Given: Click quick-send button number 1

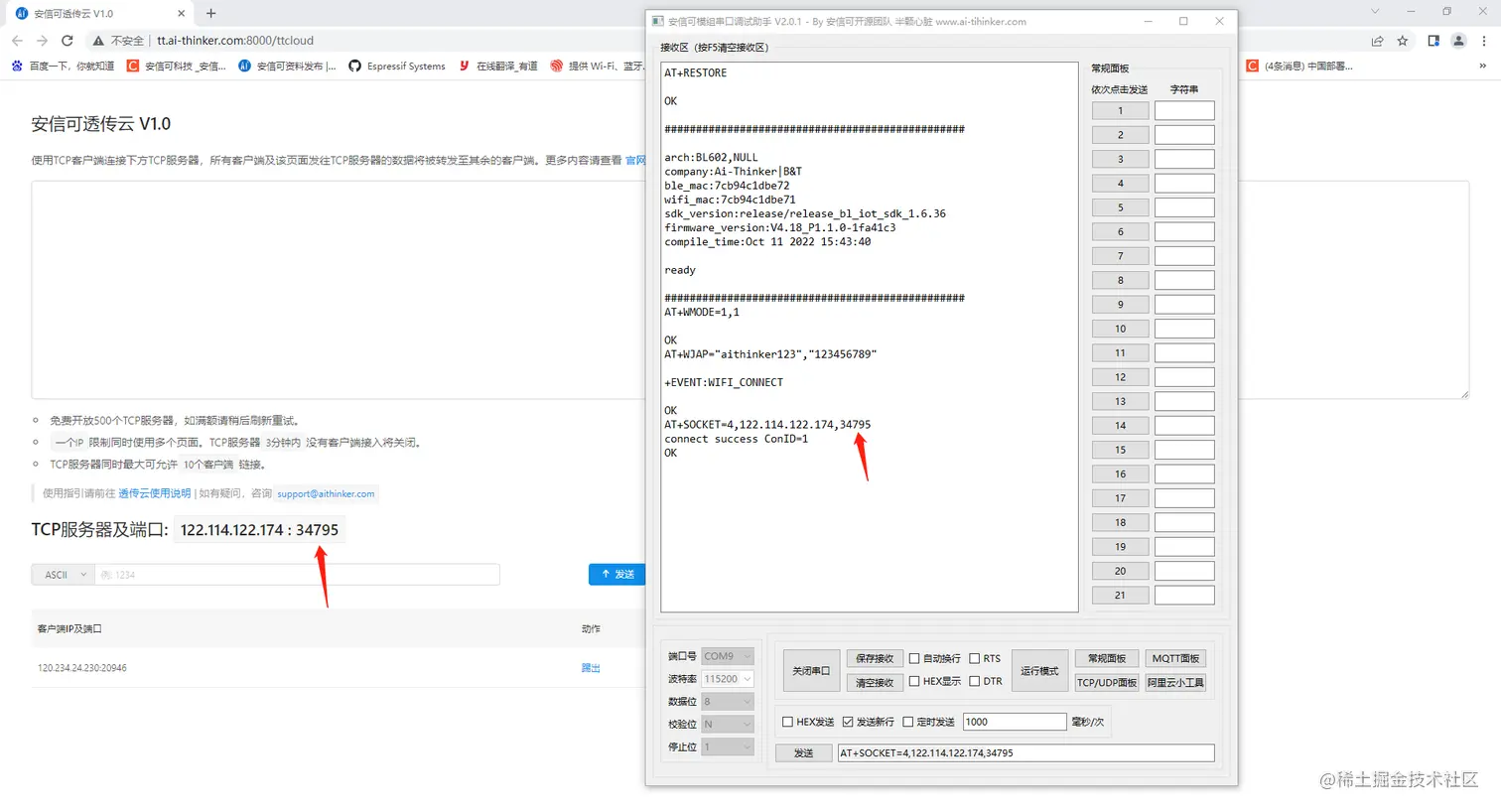Looking at the screenshot, I should tap(1120, 111).
